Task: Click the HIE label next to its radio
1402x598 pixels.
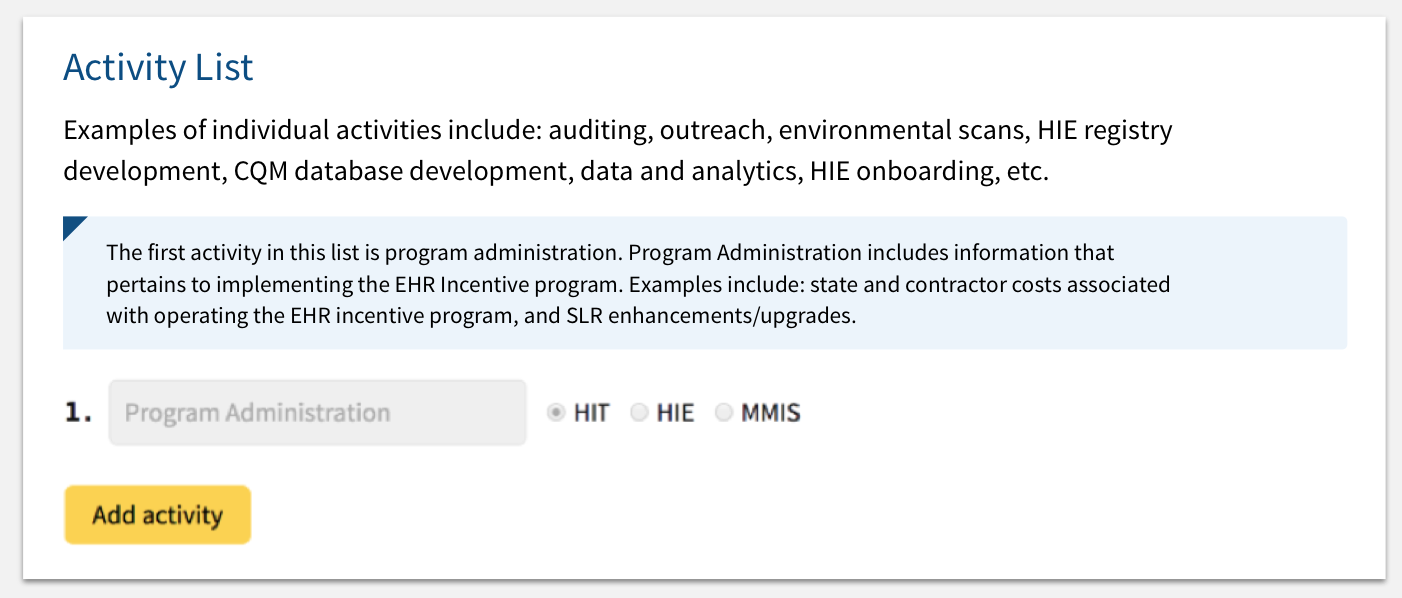Action: [x=676, y=412]
